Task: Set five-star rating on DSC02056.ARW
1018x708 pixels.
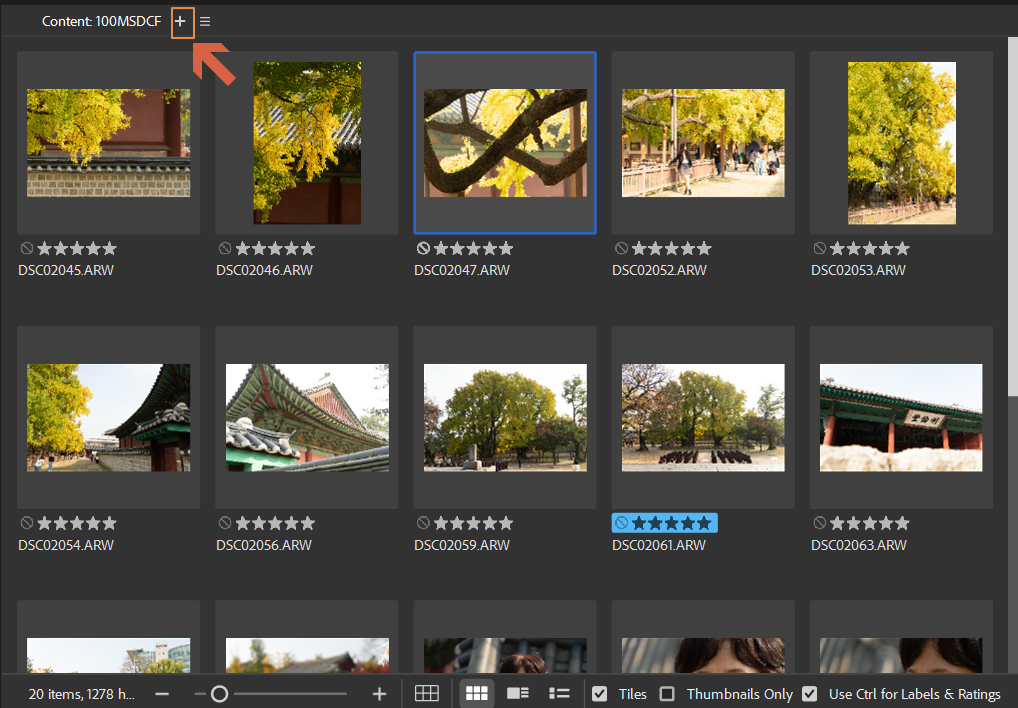Action: click(x=308, y=522)
